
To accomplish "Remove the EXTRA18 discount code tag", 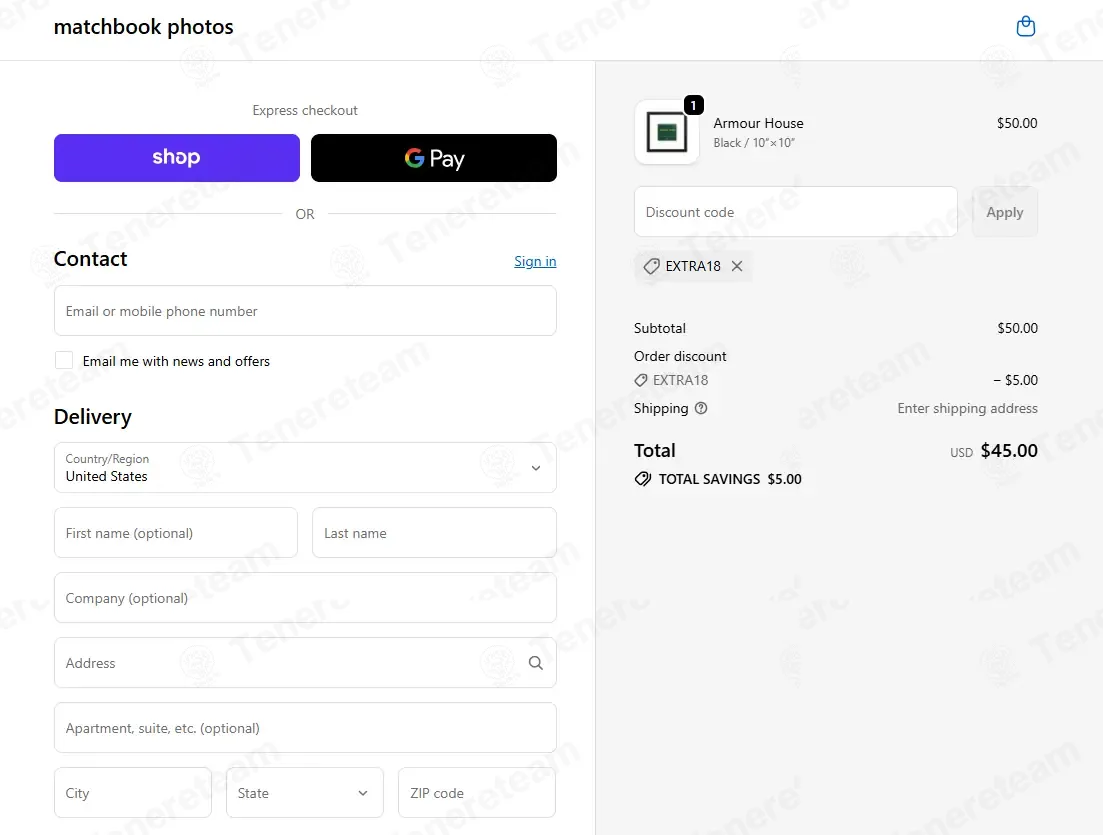I will pyautogui.click(x=737, y=266).
